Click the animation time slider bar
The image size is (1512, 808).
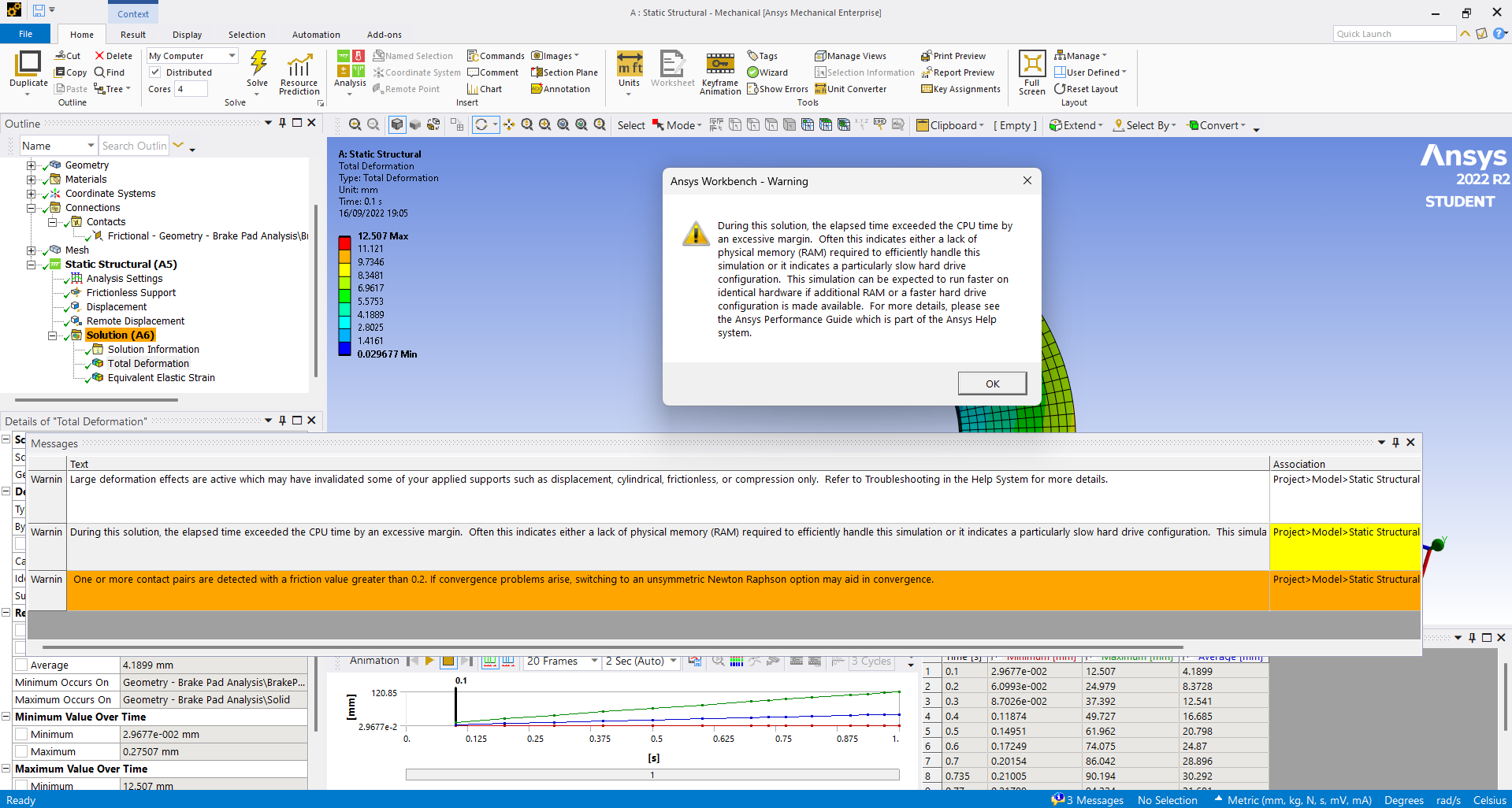click(x=652, y=775)
